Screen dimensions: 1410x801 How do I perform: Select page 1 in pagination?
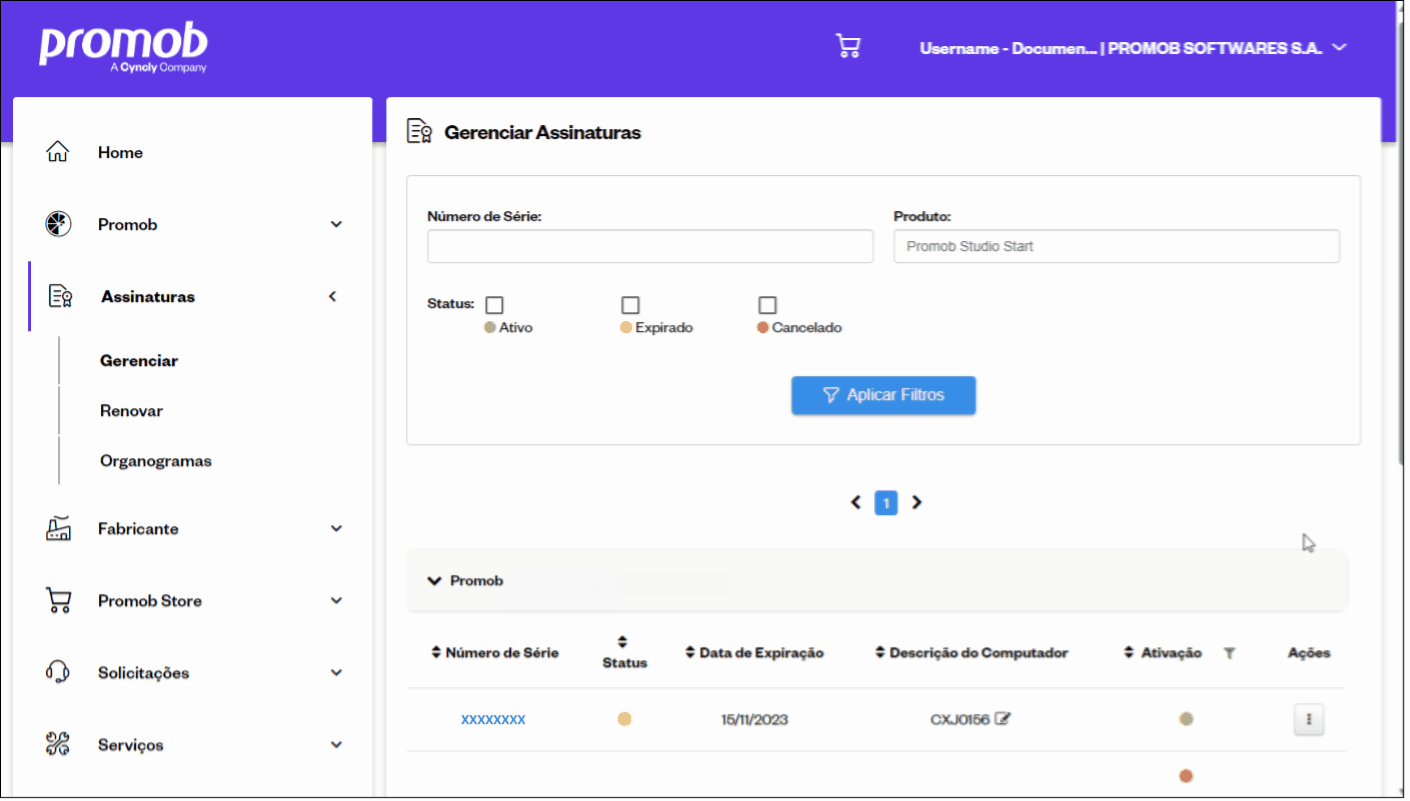click(886, 502)
